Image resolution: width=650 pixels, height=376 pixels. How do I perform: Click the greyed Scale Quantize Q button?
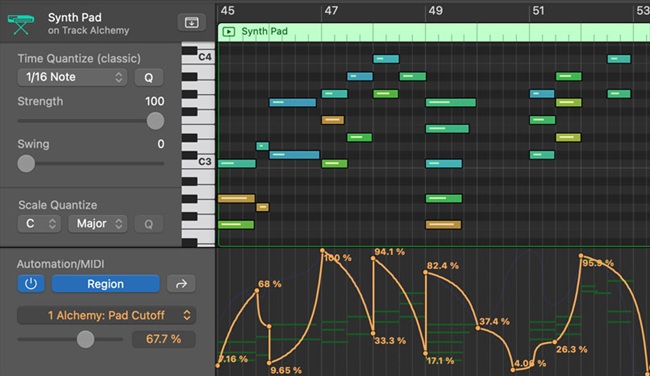tap(148, 224)
